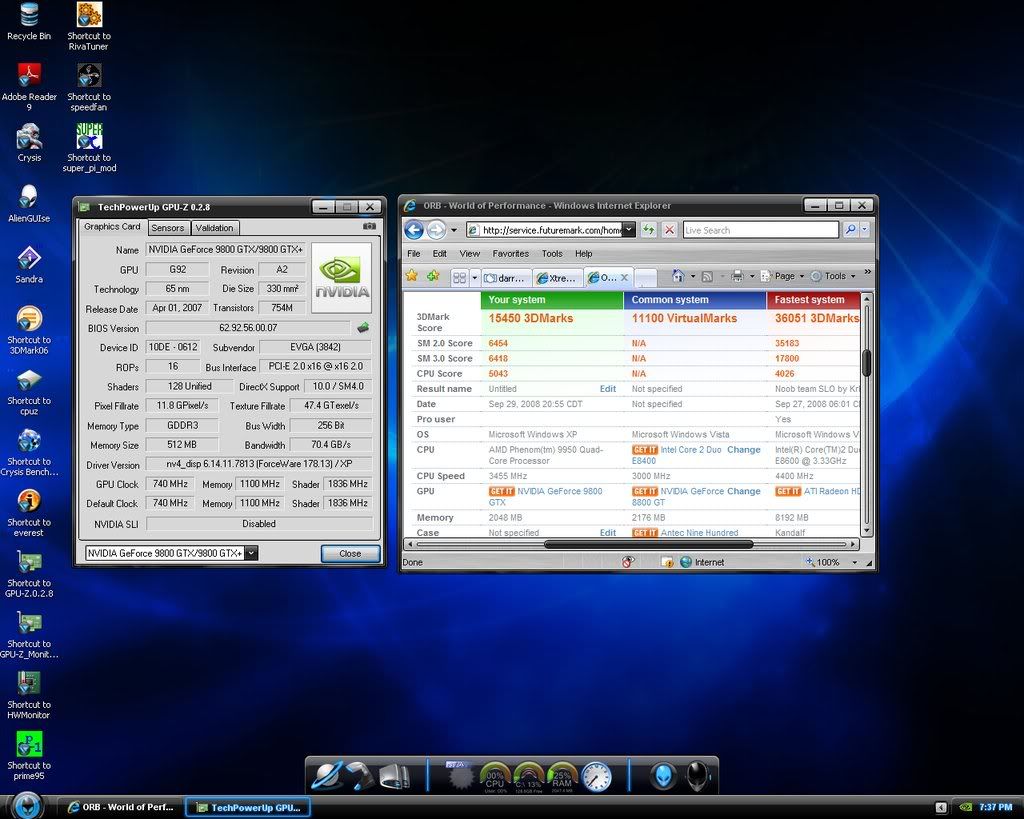Screen dimensions: 1024x819
Task: Select the Shortcut to RivaTuner icon
Action: tap(89, 26)
